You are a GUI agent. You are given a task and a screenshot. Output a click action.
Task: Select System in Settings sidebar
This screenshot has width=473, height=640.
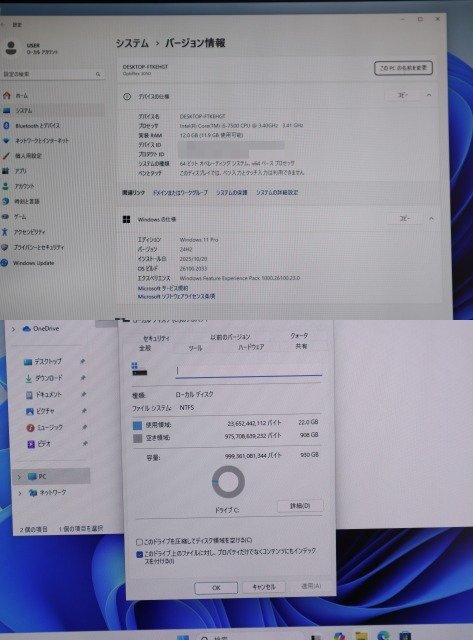coord(52,111)
